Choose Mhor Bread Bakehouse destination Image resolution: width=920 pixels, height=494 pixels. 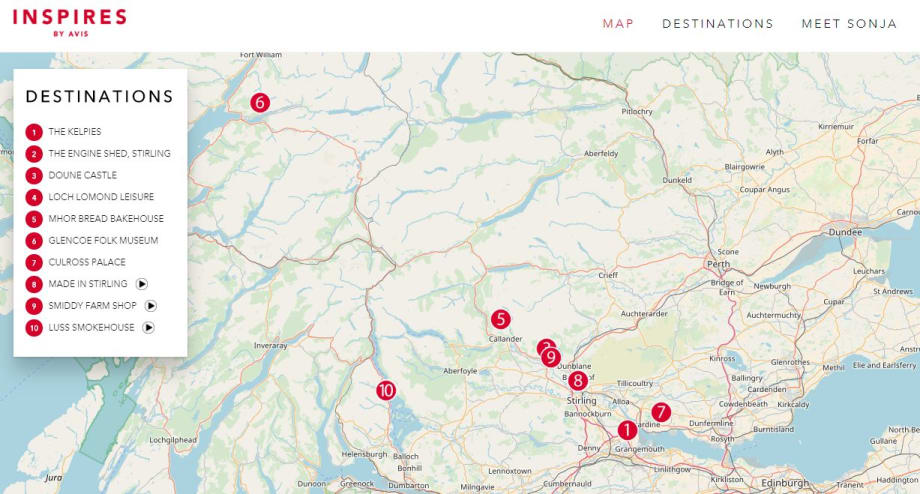click(106, 218)
